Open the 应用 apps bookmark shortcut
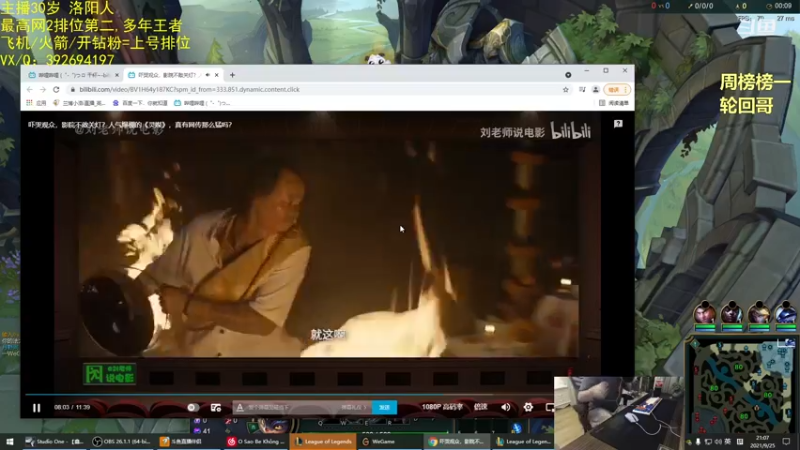Image resolution: width=800 pixels, height=450 pixels. [x=37, y=103]
